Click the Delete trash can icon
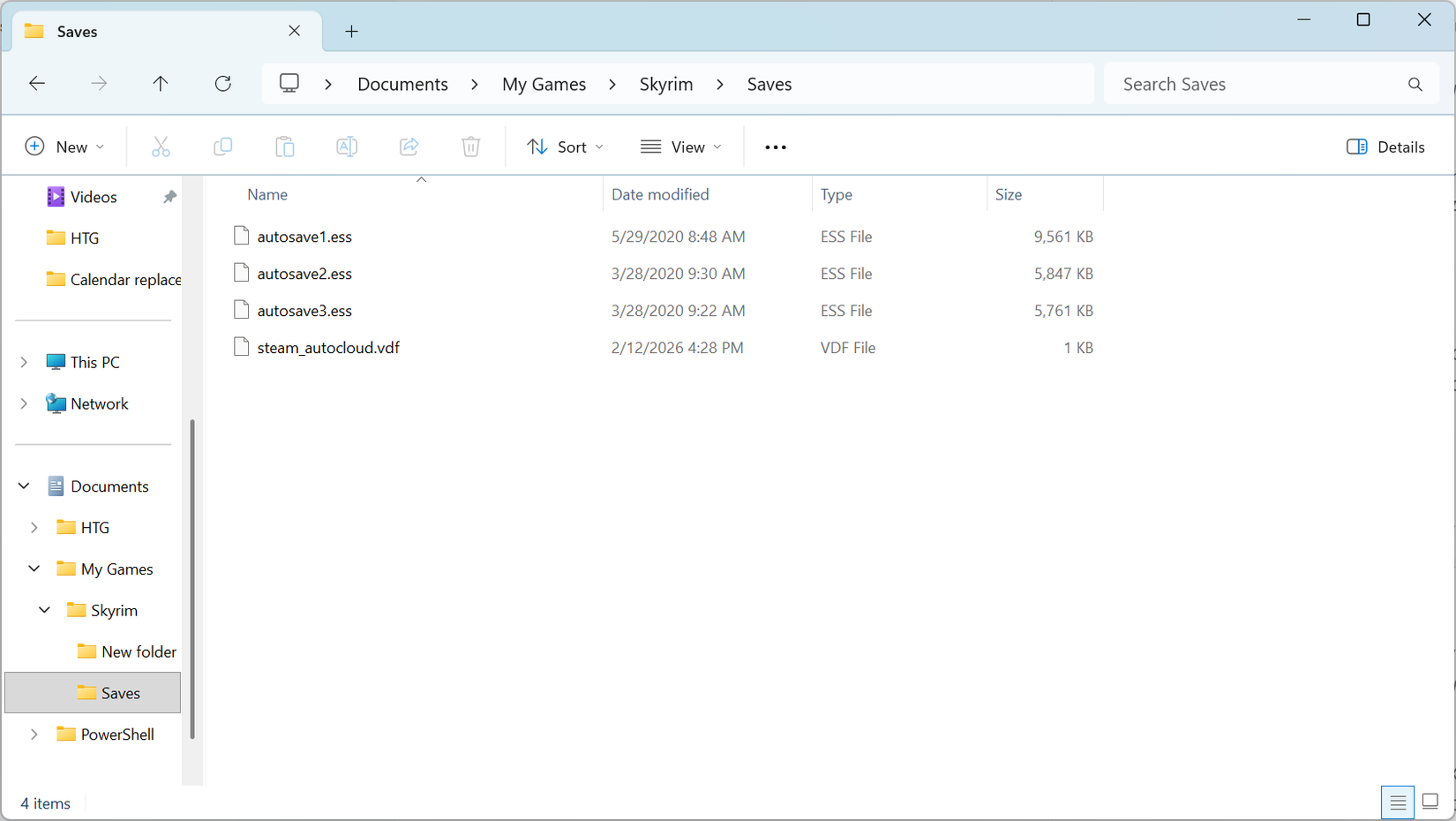 [x=471, y=147]
